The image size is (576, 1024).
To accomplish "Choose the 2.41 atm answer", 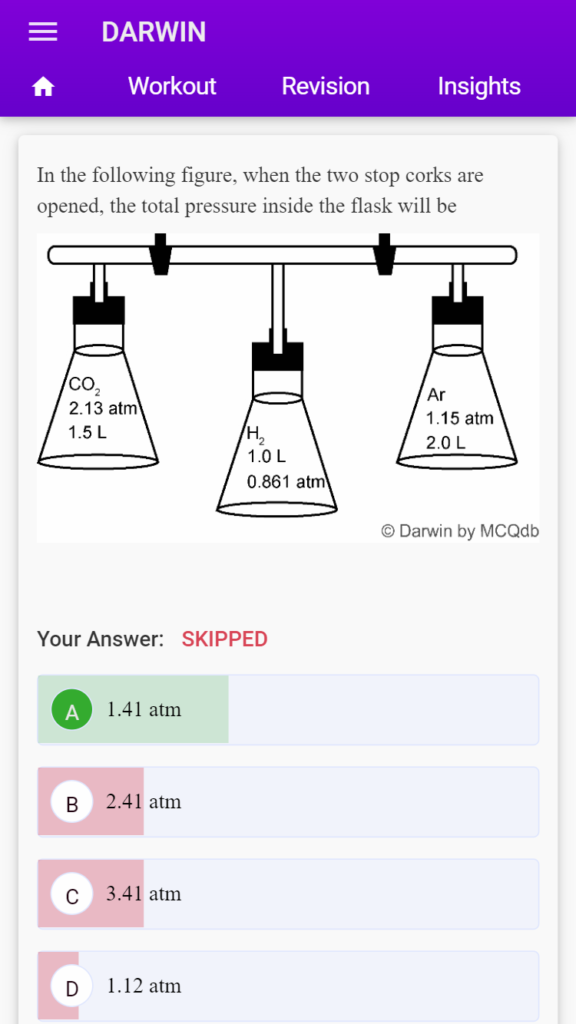I will coord(288,802).
